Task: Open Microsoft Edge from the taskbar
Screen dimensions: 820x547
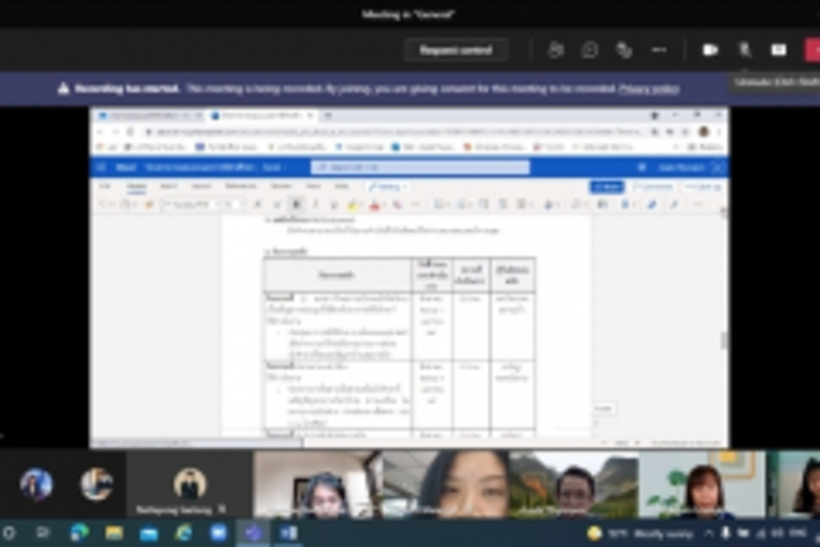Action: point(184,533)
